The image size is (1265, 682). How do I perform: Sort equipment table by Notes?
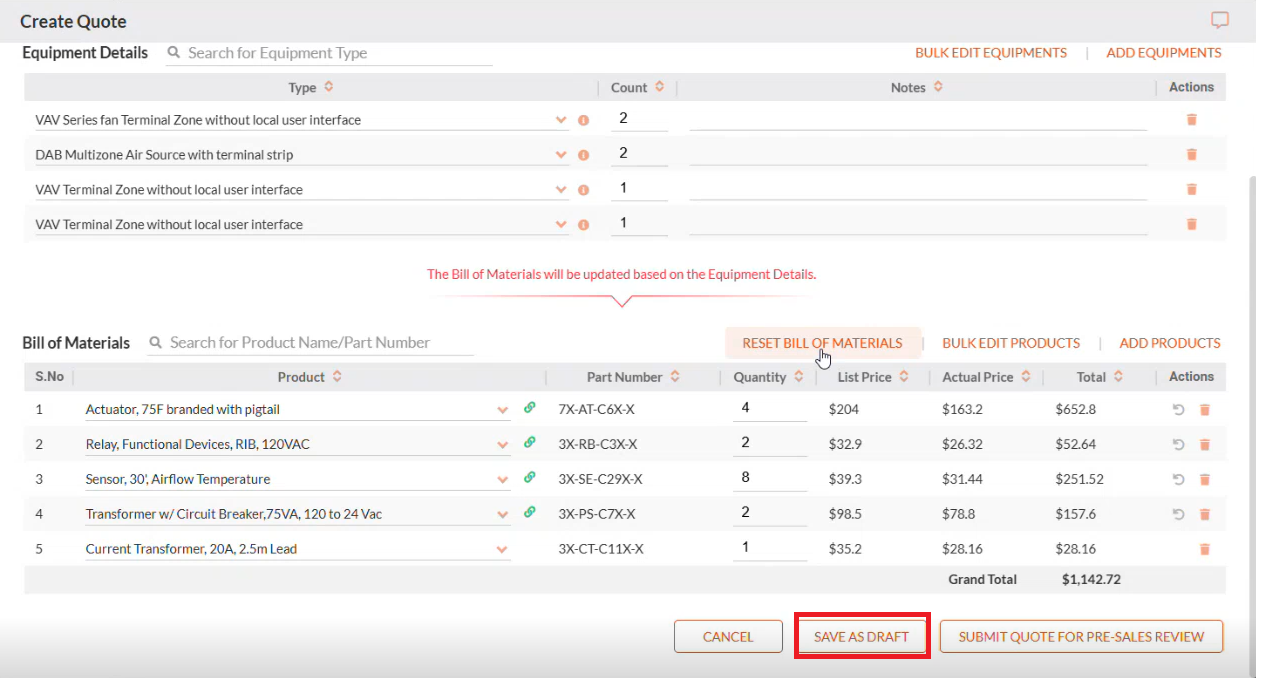[938, 87]
